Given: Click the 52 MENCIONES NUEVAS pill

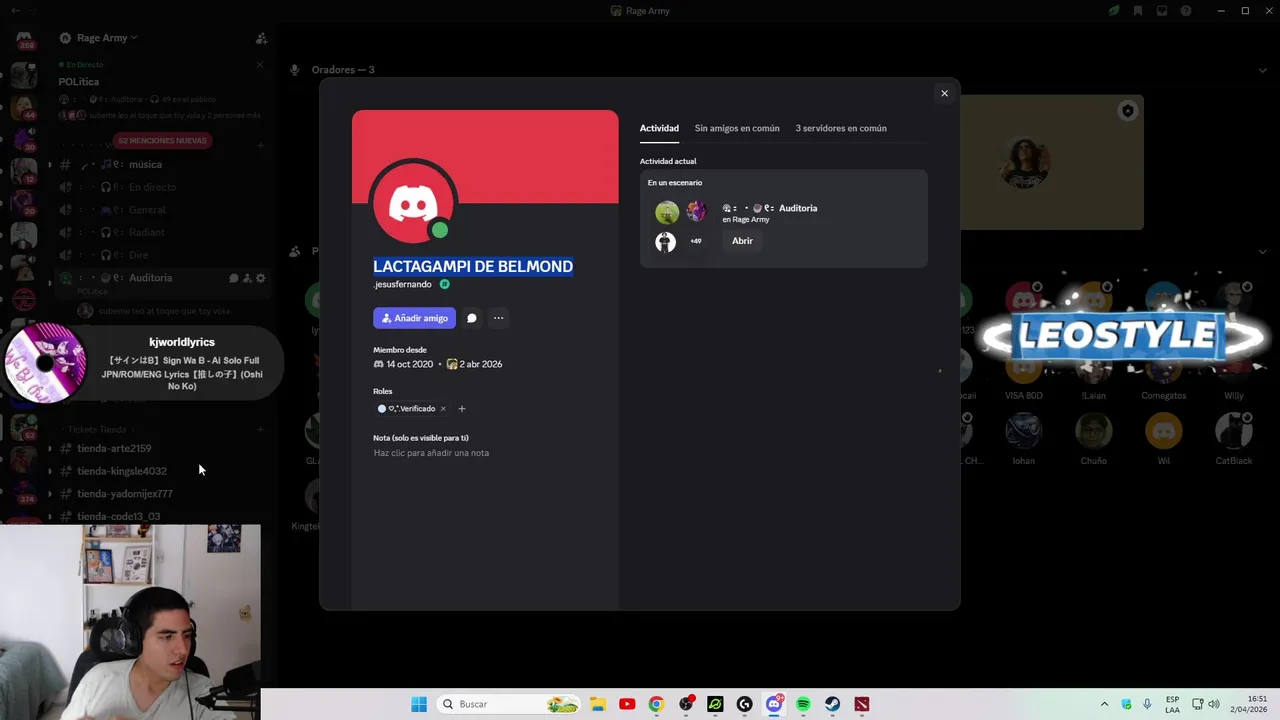Looking at the screenshot, I should (x=162, y=141).
